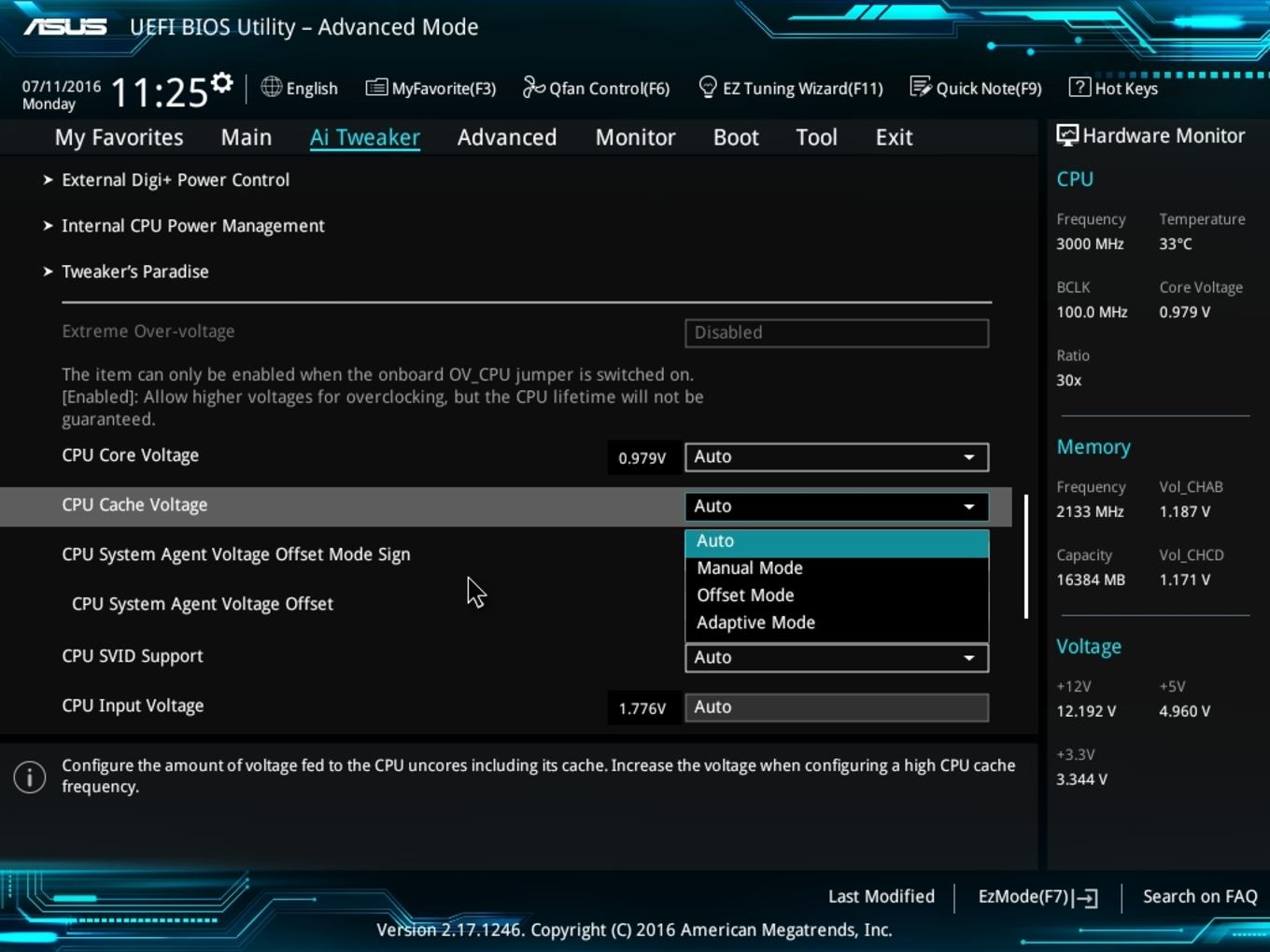Viewport: 1270px width, 952px height.
Task: Pick Adaptive Mode option
Action: 837,623
